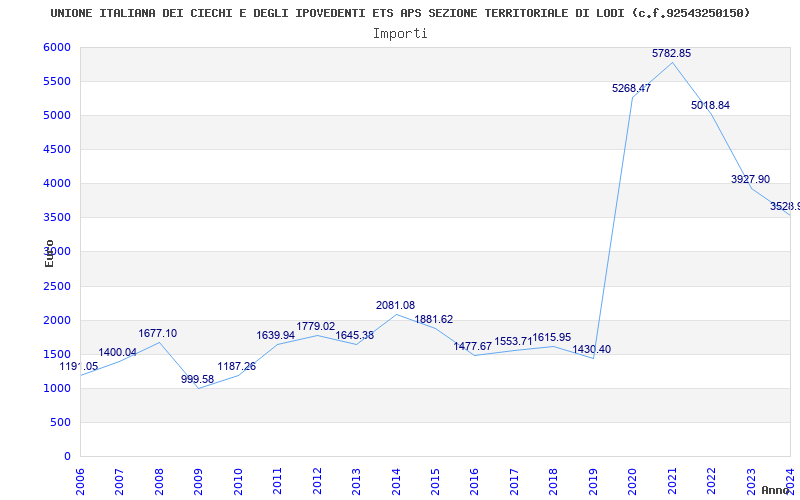Click data label 5018.84
The height and width of the screenshot is (500, 800).
[x=710, y=106]
